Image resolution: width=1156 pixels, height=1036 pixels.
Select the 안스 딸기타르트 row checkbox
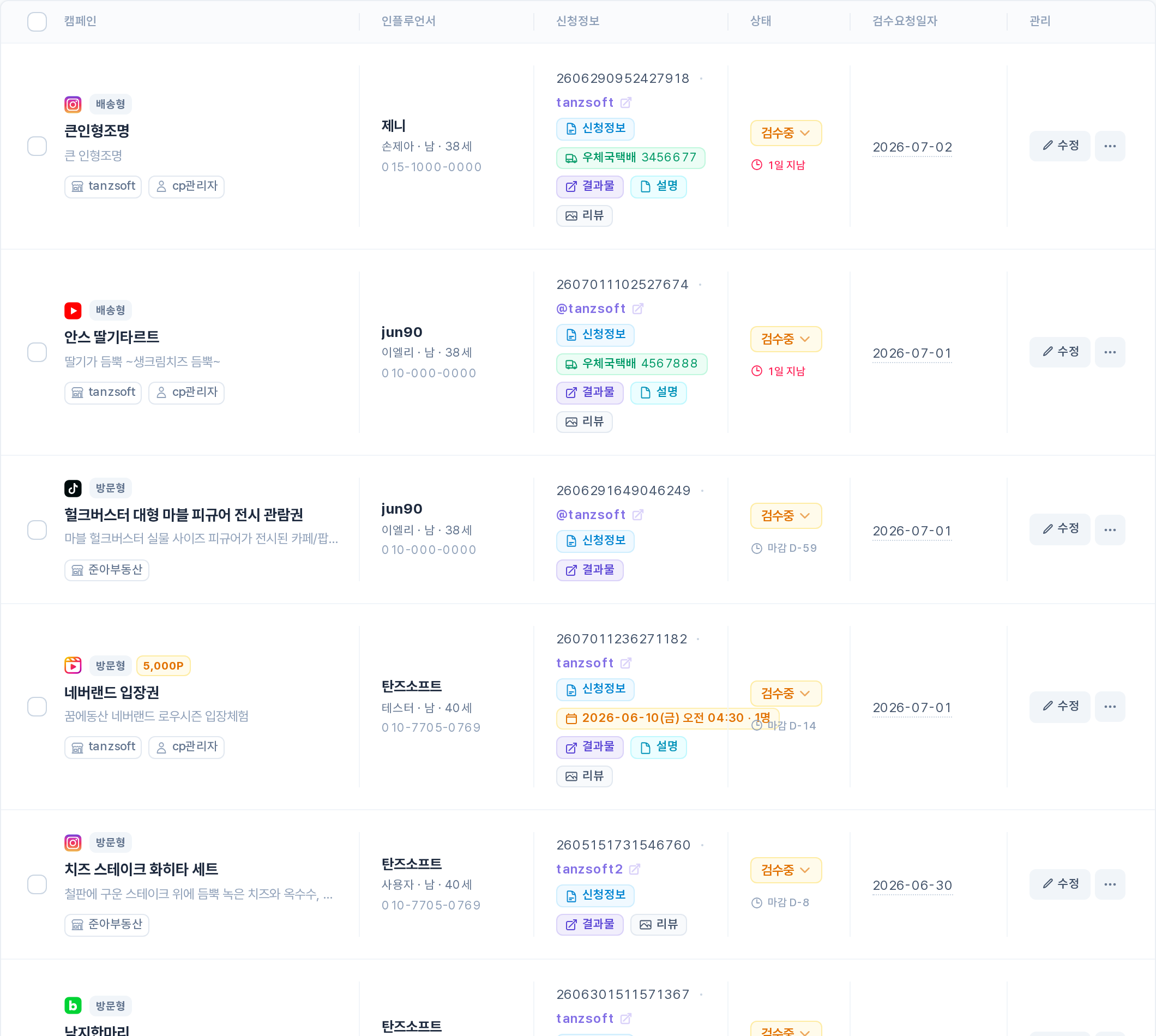[x=37, y=352]
